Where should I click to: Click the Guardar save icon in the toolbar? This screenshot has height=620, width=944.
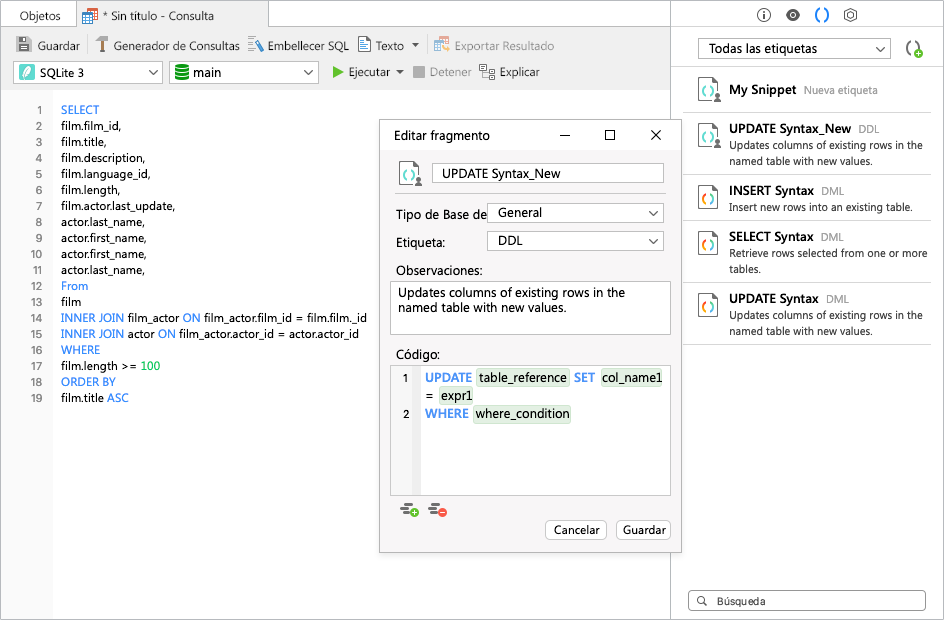pos(26,45)
